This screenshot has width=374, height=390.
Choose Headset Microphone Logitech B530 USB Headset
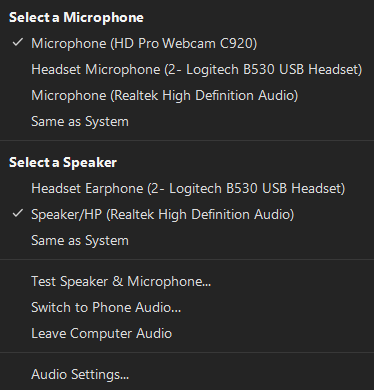[187, 69]
